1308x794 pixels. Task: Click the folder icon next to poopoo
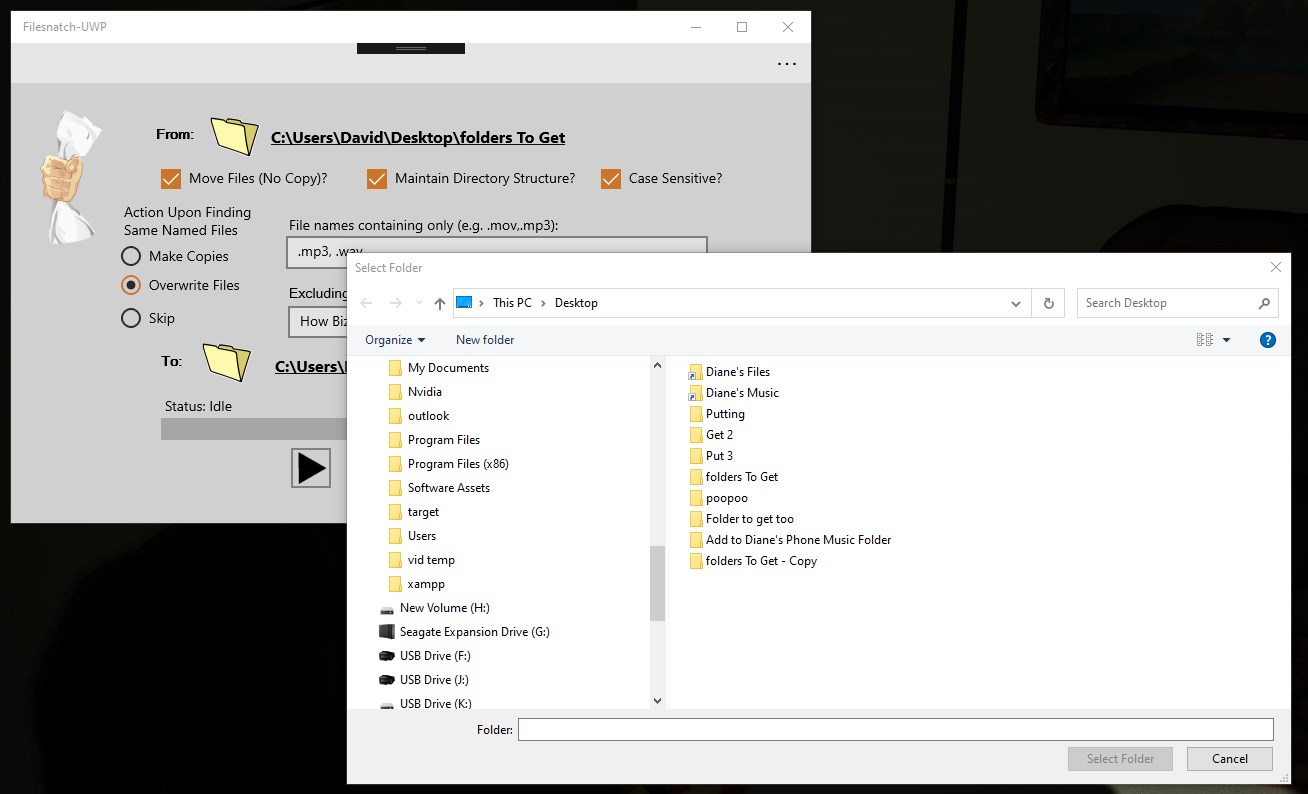(696, 498)
